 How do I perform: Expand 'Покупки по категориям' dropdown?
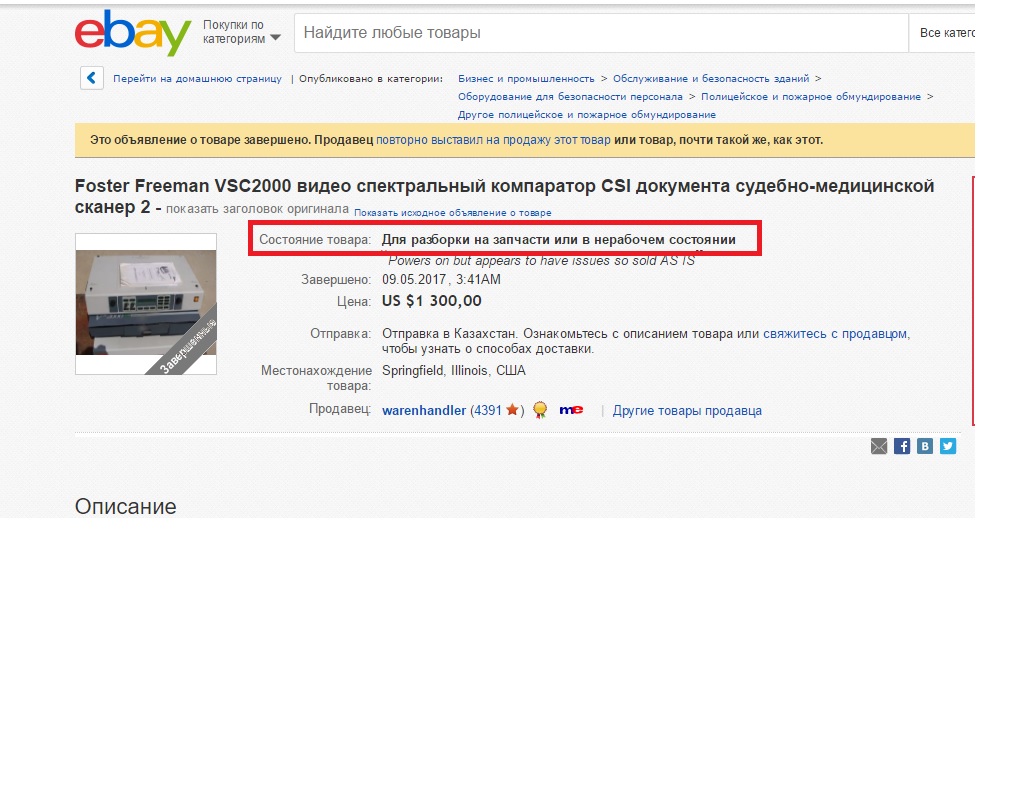click(242, 32)
